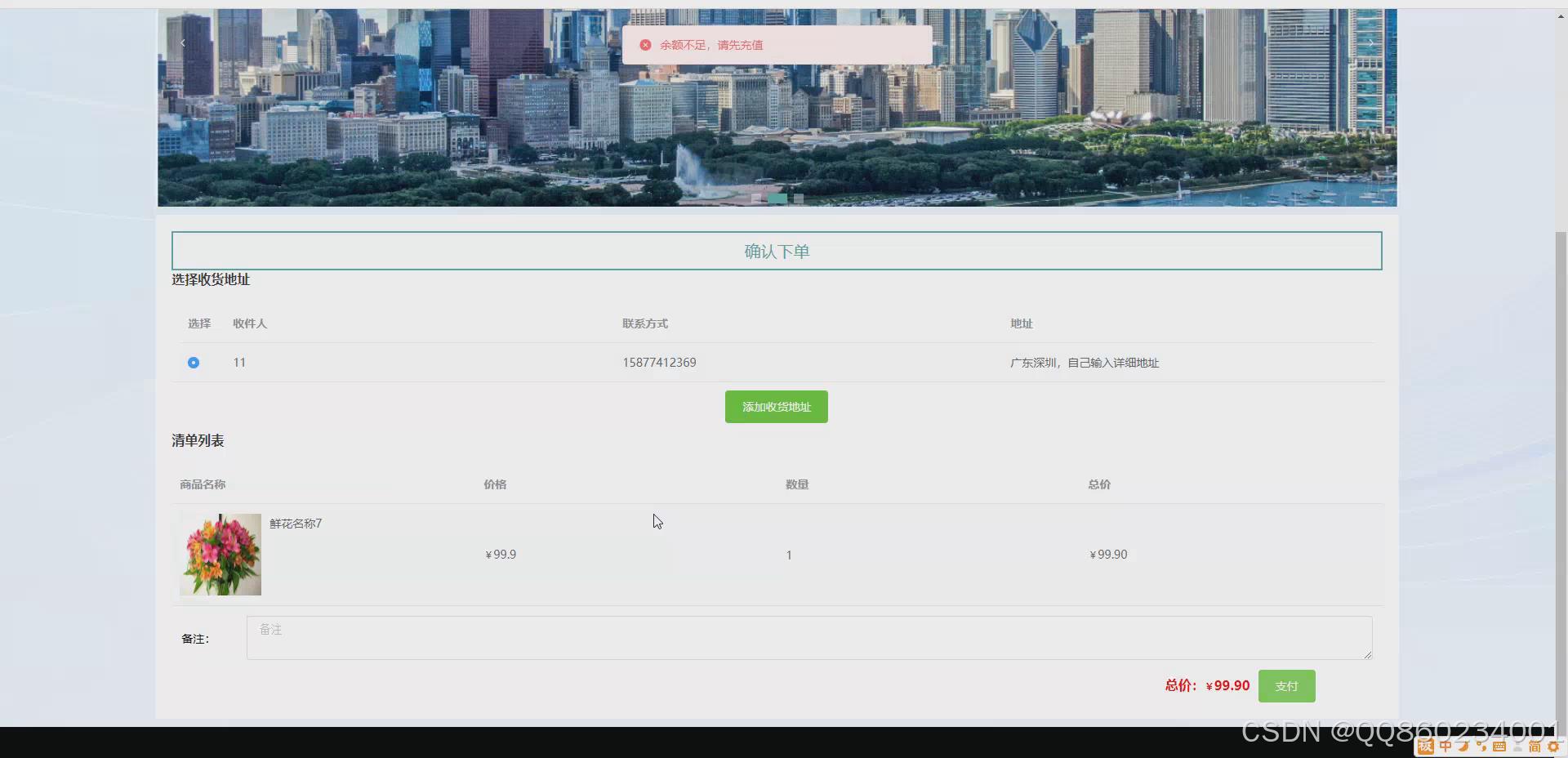1568x758 pixels.
Task: Open the IME settings gear
Action: [x=1552, y=747]
